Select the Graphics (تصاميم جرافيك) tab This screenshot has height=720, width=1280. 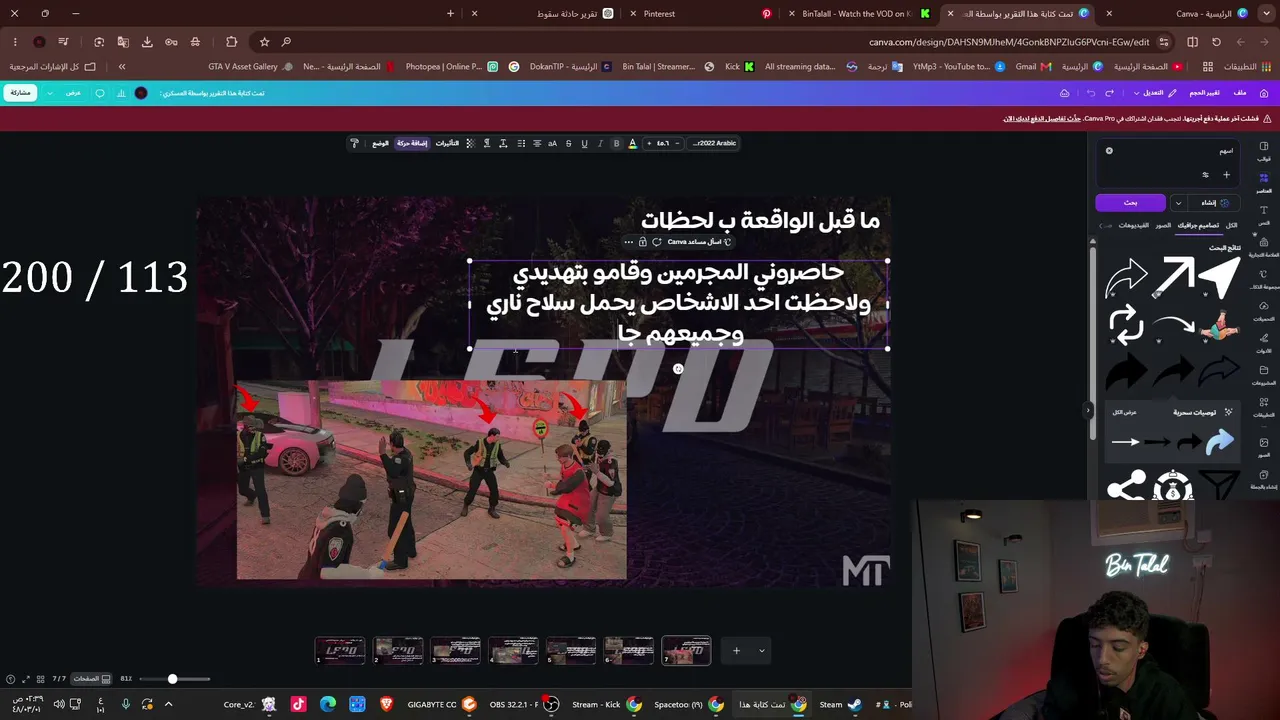[x=1198, y=225]
